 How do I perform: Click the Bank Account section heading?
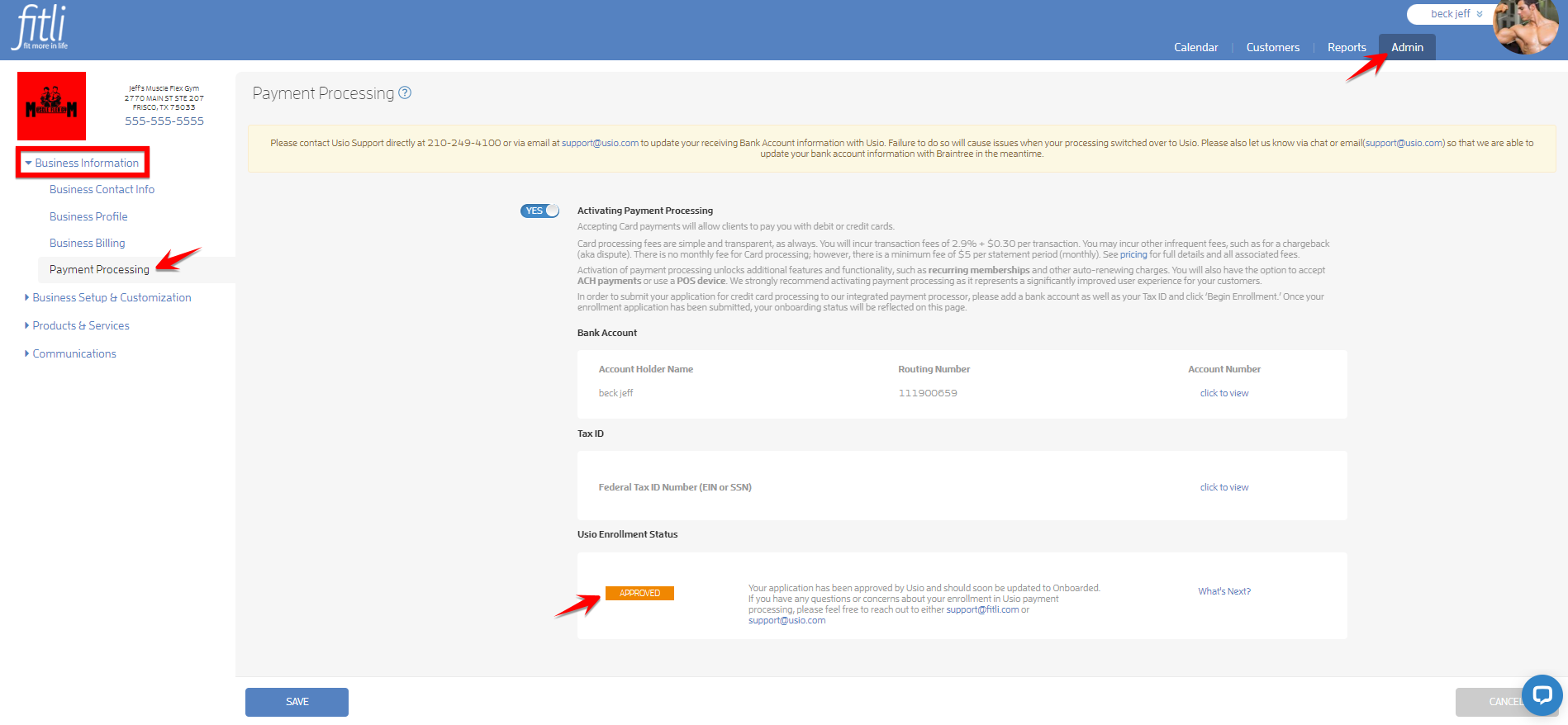tap(606, 333)
